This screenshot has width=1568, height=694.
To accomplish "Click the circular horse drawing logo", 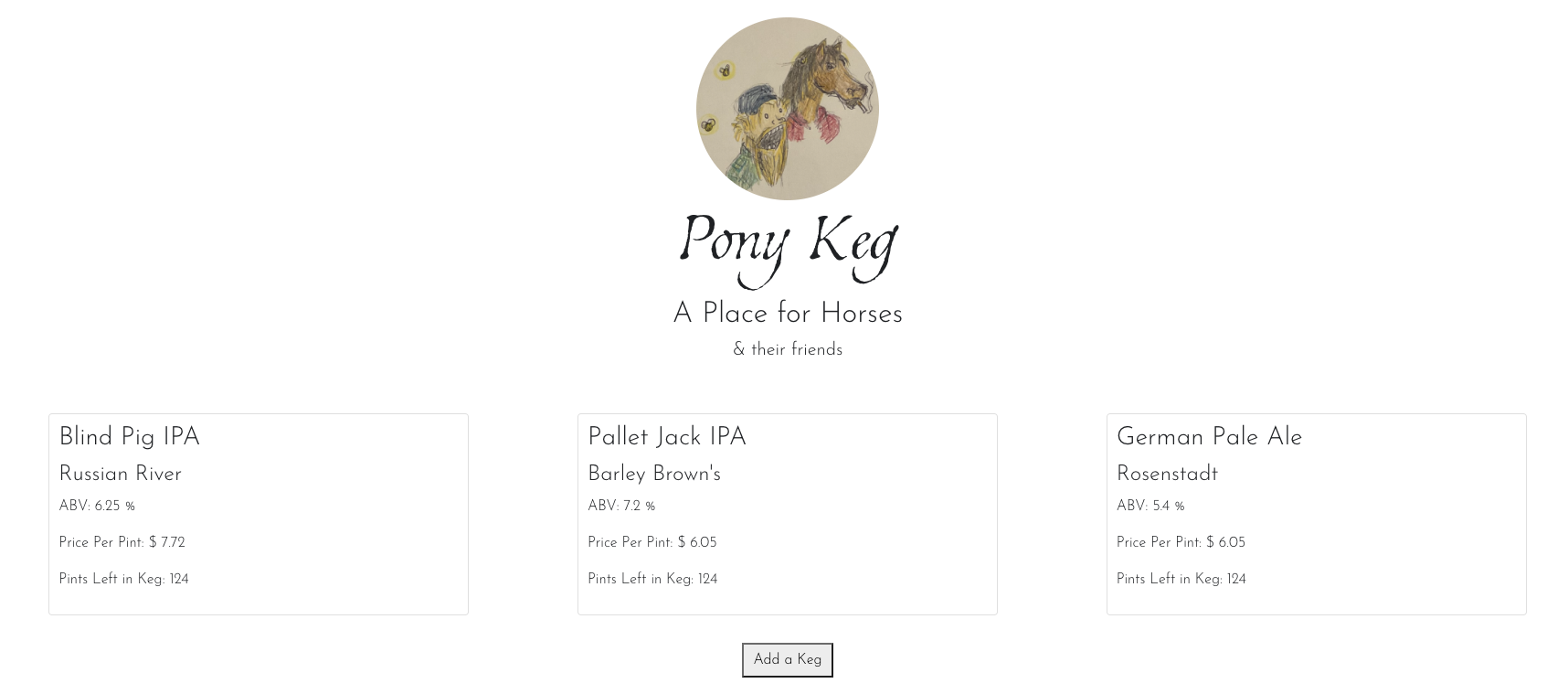I will pos(787,109).
